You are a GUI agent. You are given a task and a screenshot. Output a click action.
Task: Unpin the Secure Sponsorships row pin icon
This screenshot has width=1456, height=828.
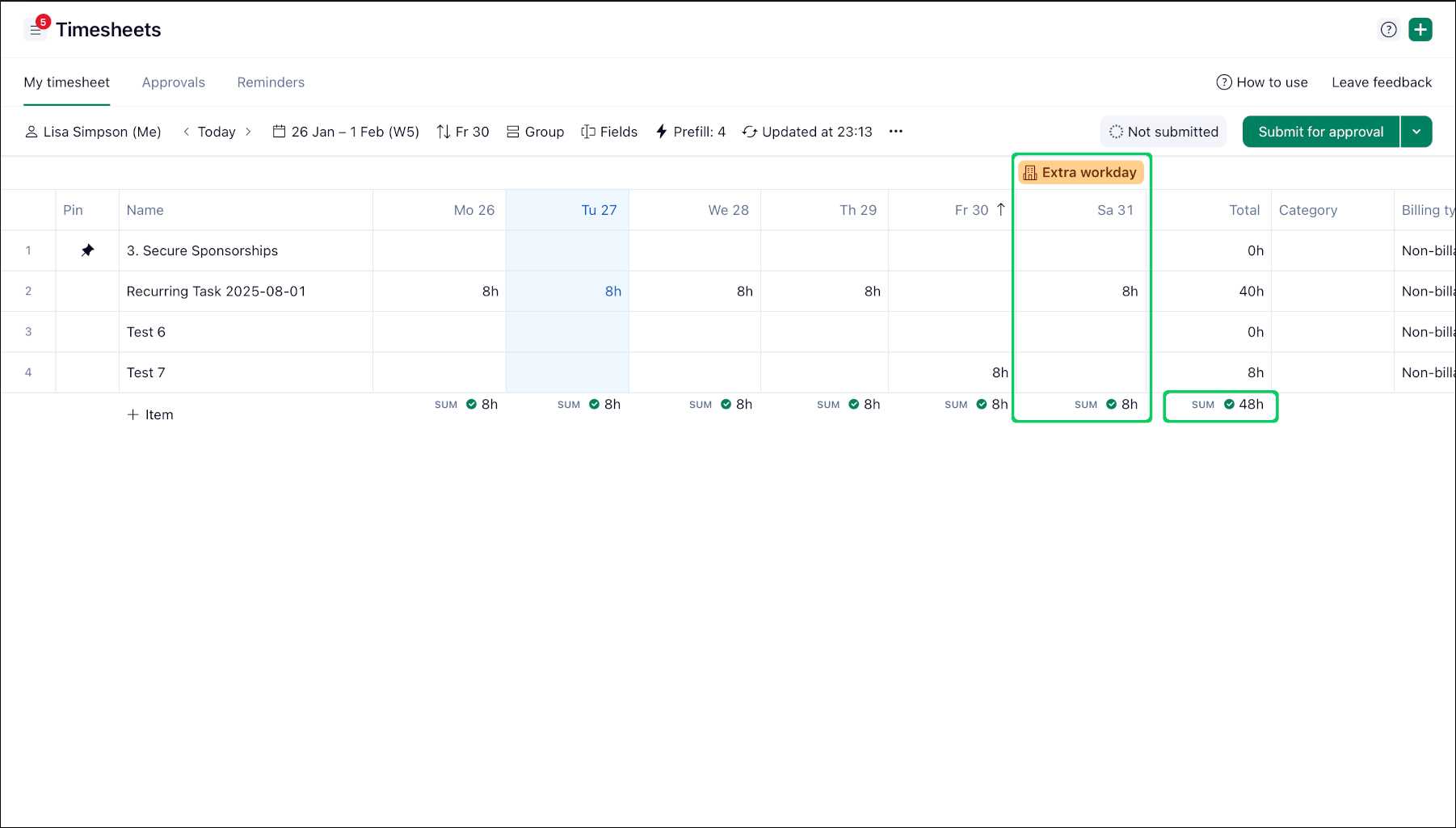pos(87,250)
